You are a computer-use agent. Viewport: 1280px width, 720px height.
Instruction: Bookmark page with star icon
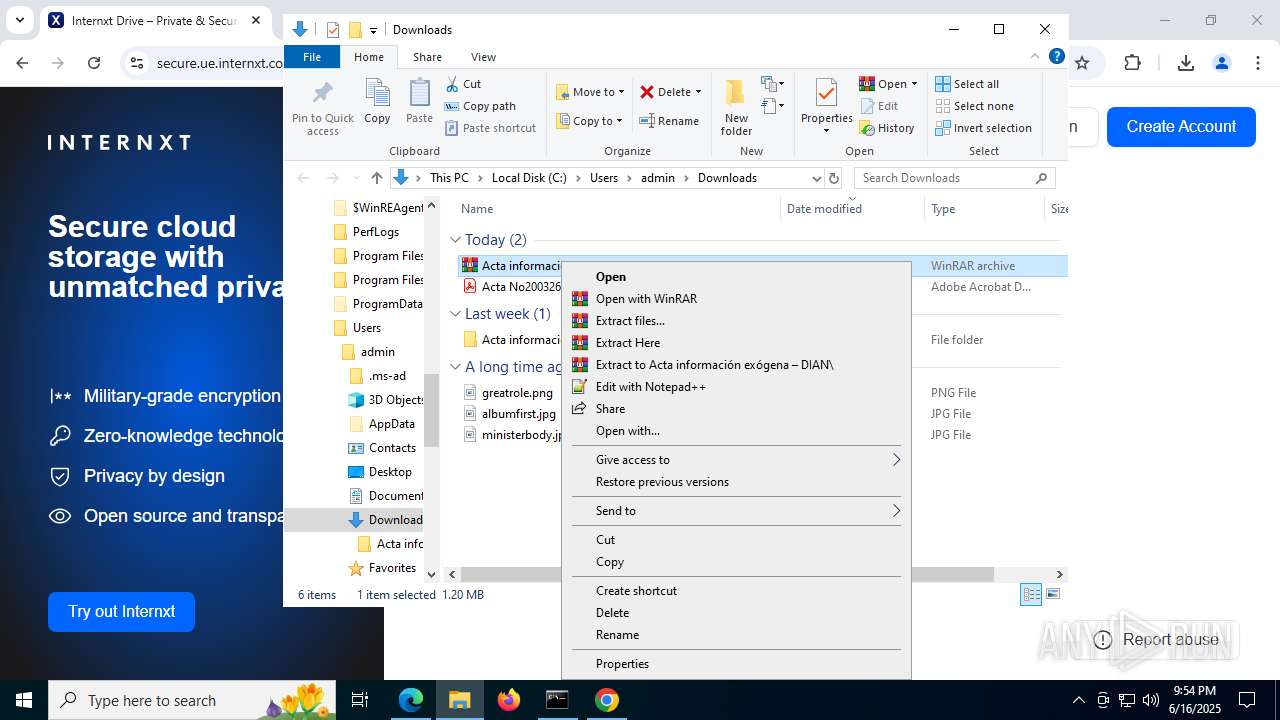1082,63
